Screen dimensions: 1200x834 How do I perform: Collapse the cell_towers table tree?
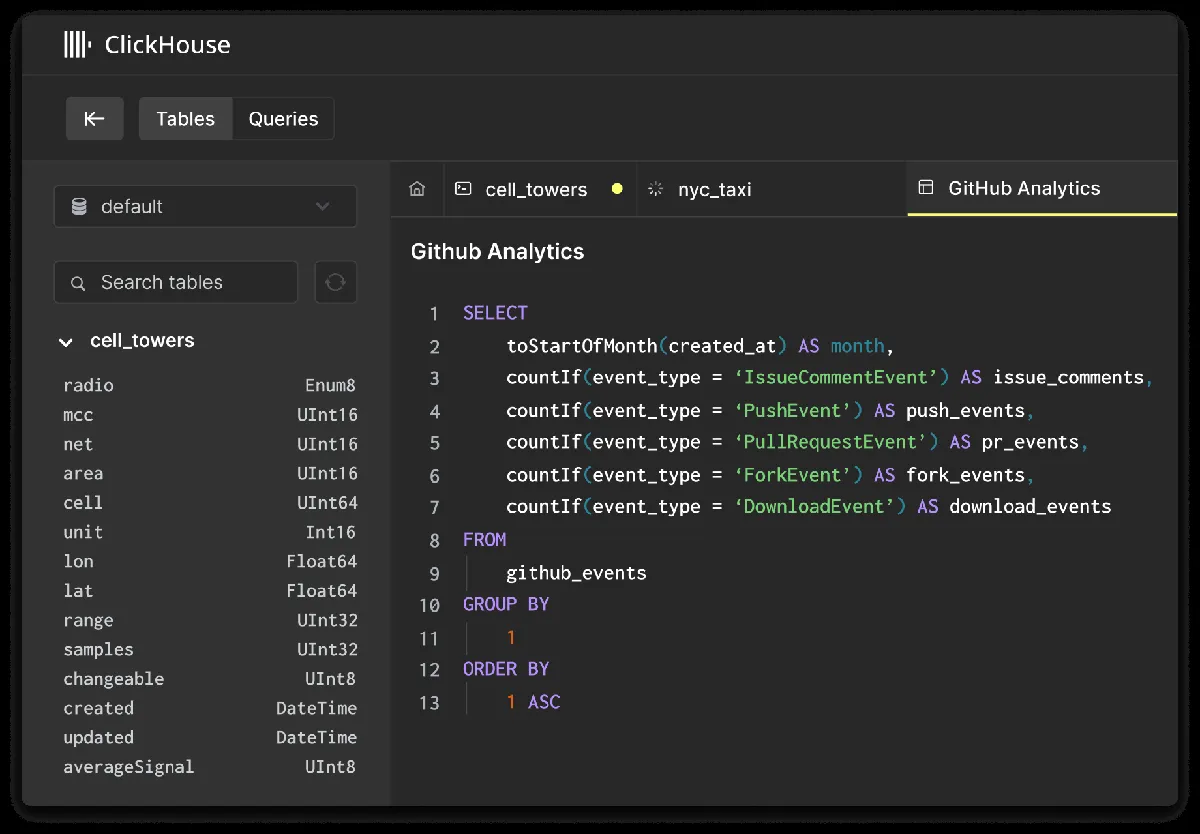pyautogui.click(x=66, y=342)
